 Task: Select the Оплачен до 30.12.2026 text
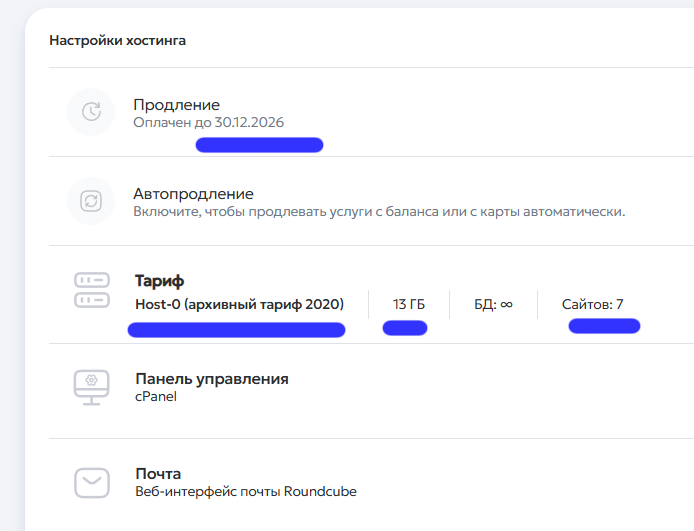click(x=209, y=123)
